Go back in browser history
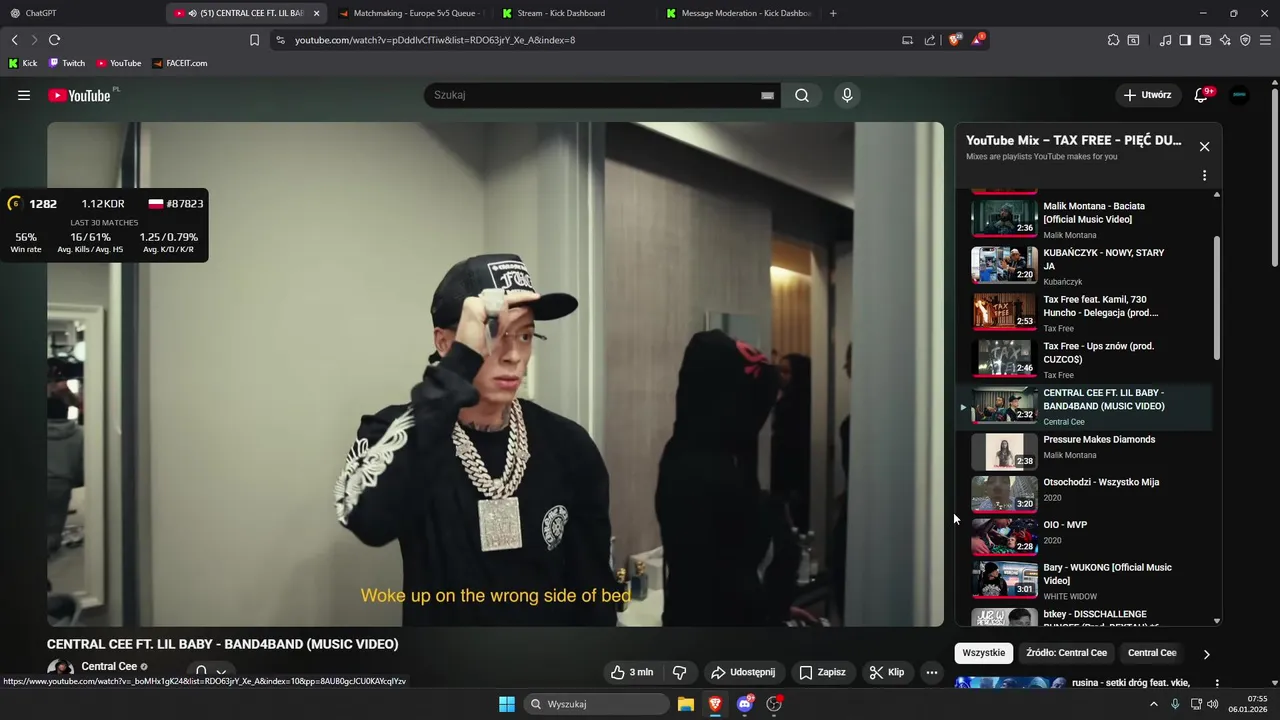1280x720 pixels. pyautogui.click(x=14, y=40)
